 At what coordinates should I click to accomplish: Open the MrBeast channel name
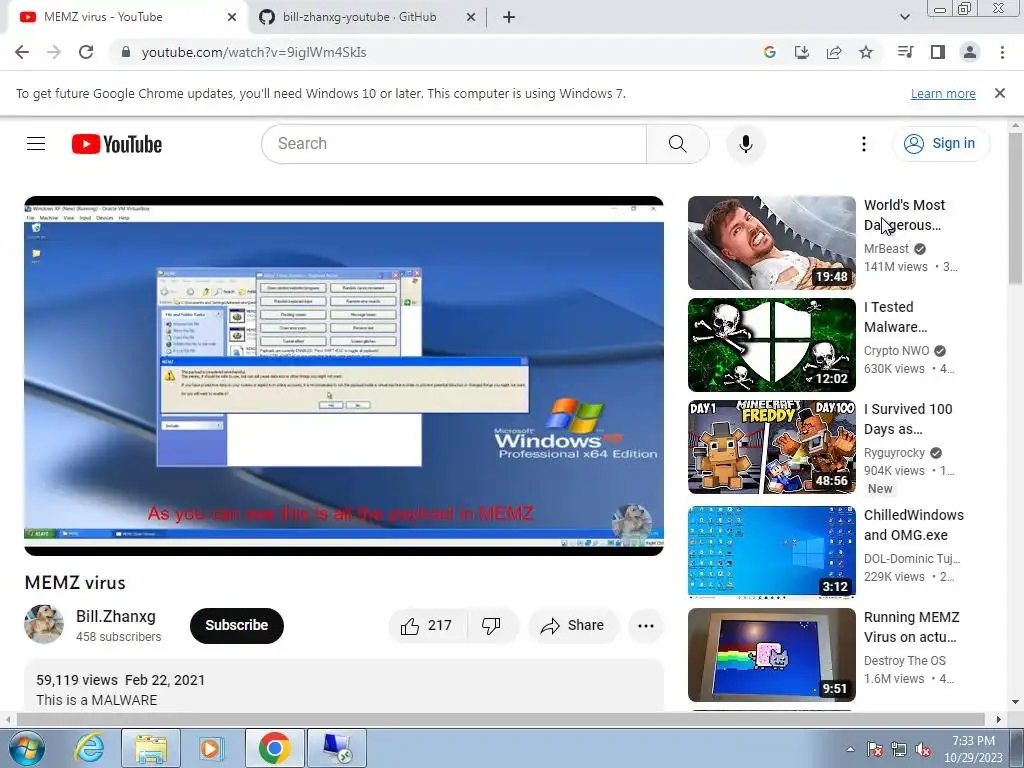point(886,249)
